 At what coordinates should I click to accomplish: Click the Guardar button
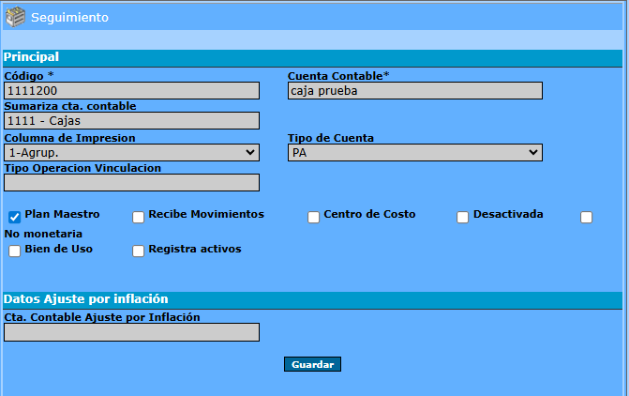coord(312,364)
